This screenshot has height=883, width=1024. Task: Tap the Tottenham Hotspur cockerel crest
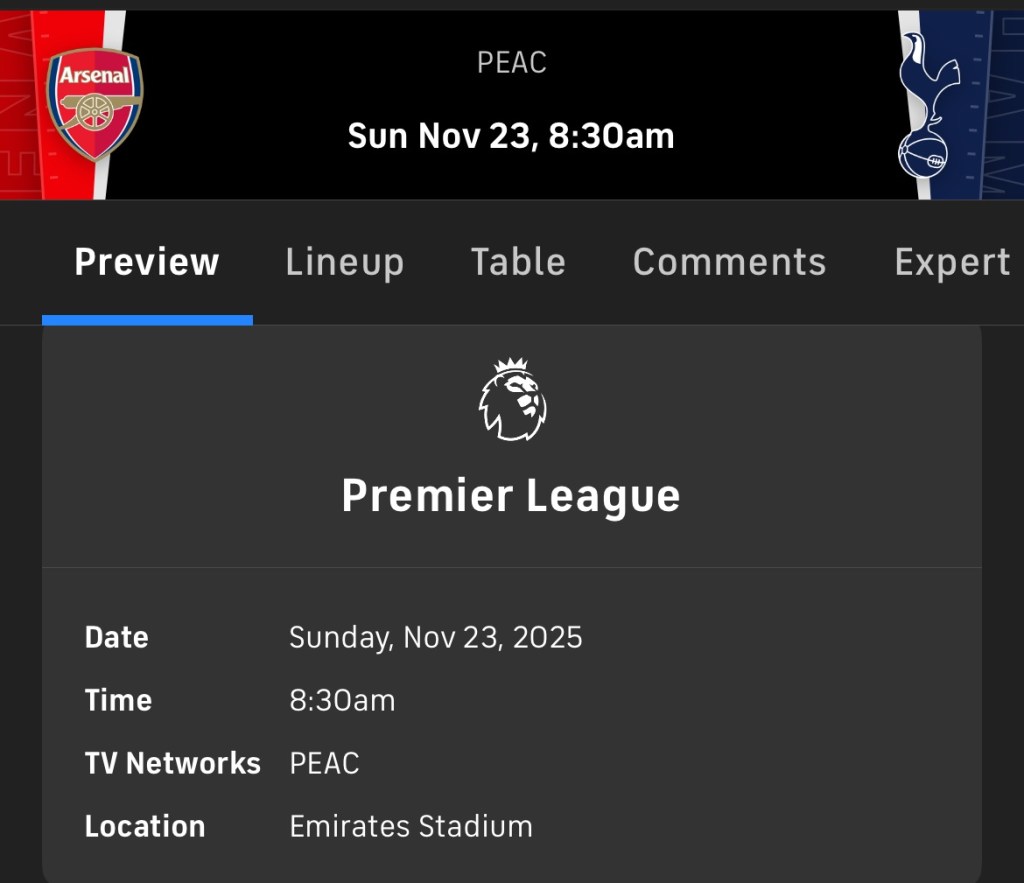[925, 105]
